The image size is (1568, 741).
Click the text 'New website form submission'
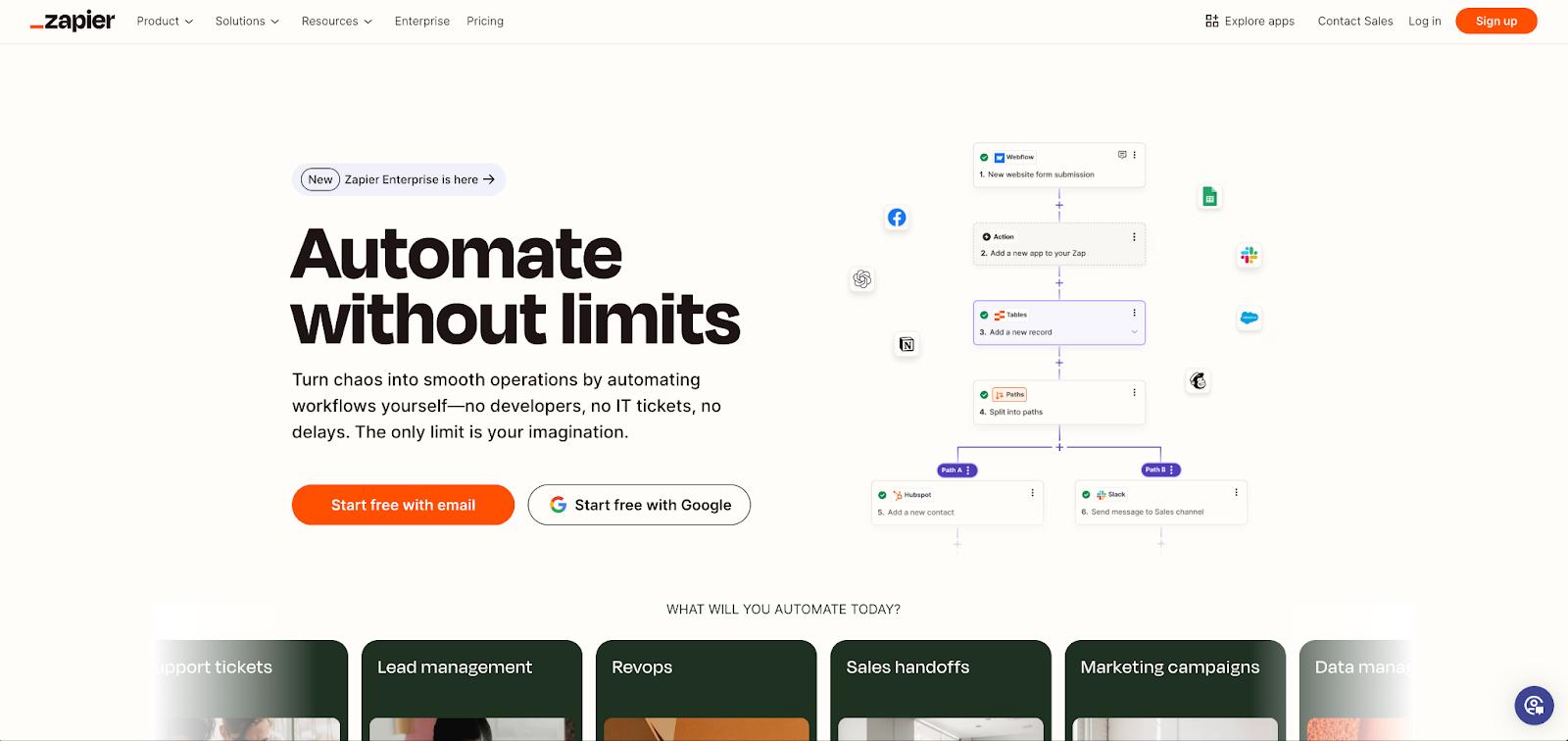click(1041, 174)
